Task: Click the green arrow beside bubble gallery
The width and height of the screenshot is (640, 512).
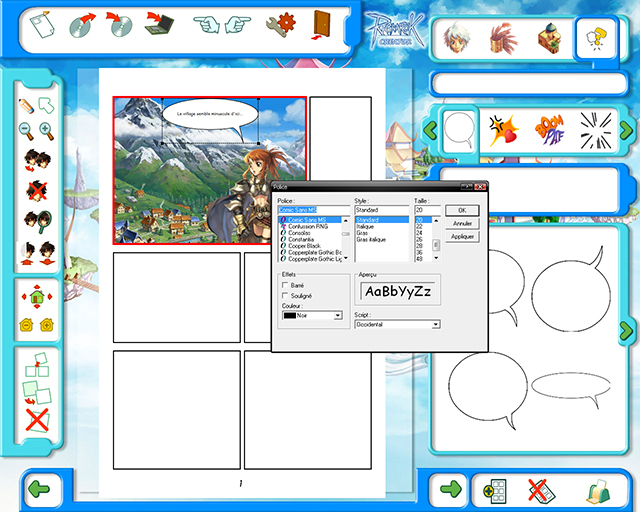Action: [626, 331]
